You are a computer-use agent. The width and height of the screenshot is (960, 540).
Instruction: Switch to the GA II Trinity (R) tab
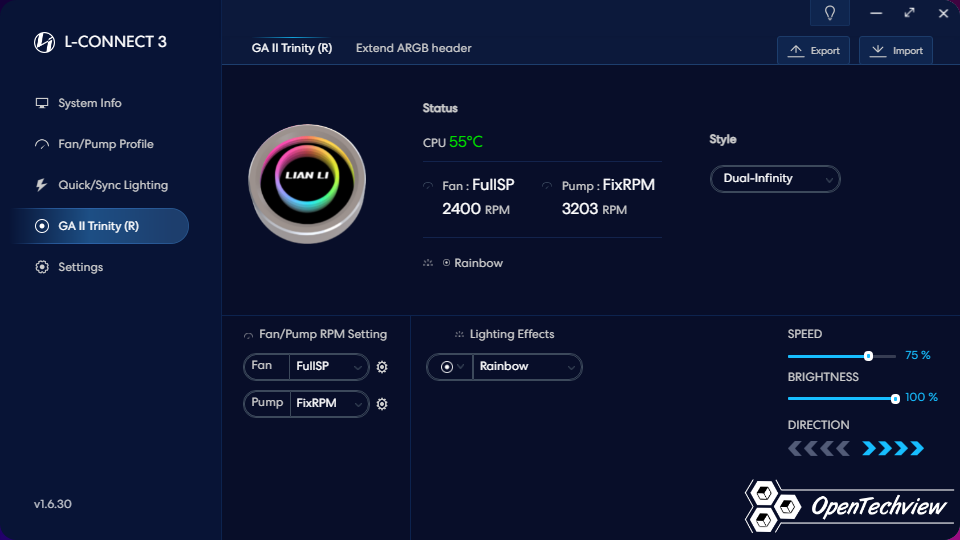pyautogui.click(x=291, y=48)
